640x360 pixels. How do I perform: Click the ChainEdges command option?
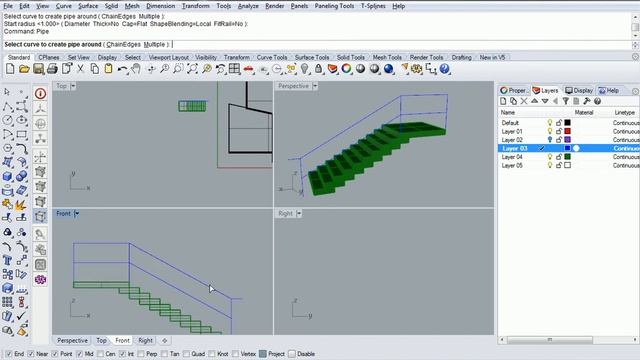click(123, 44)
